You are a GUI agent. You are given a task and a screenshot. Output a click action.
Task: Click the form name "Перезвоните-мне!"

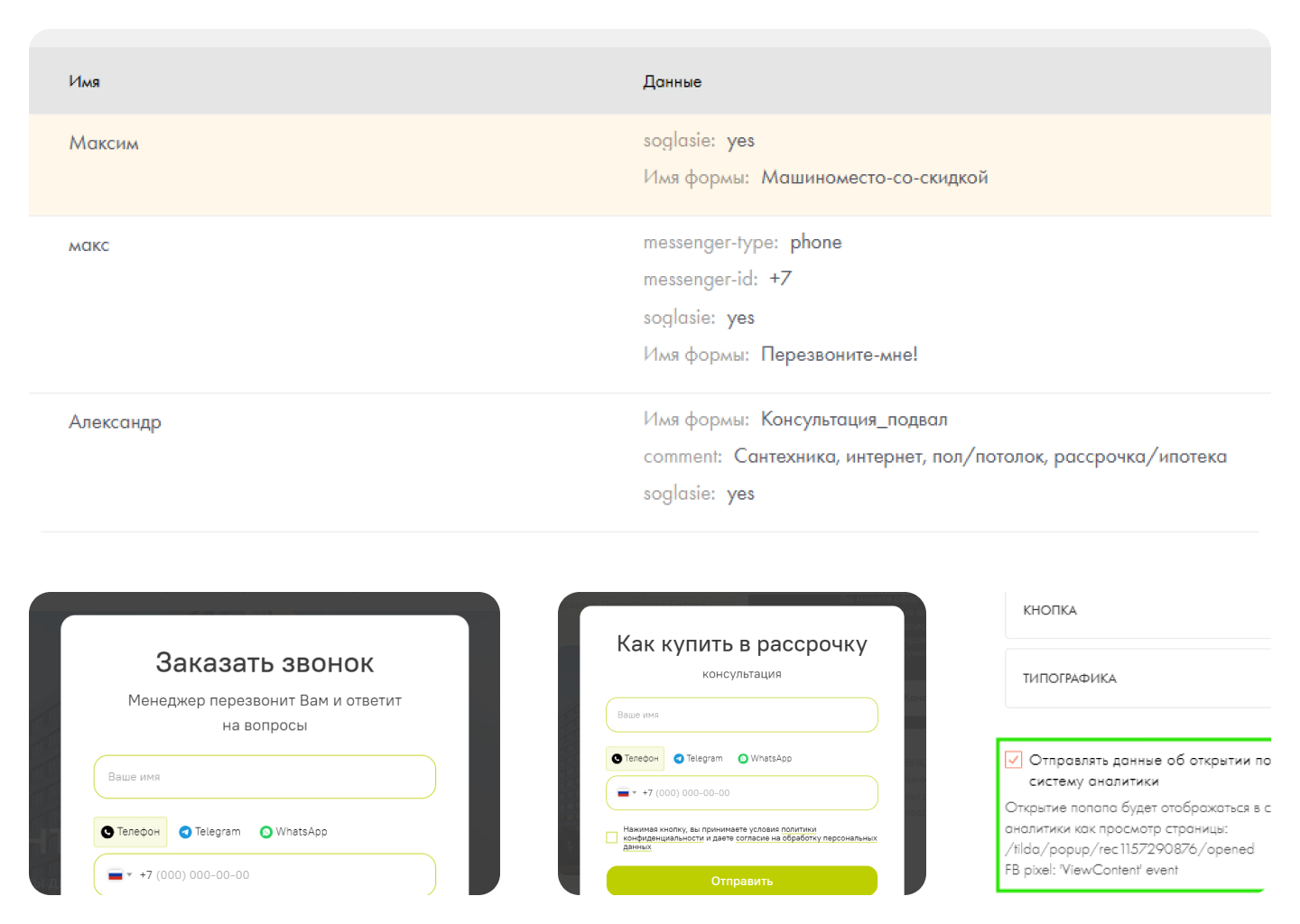[839, 354]
